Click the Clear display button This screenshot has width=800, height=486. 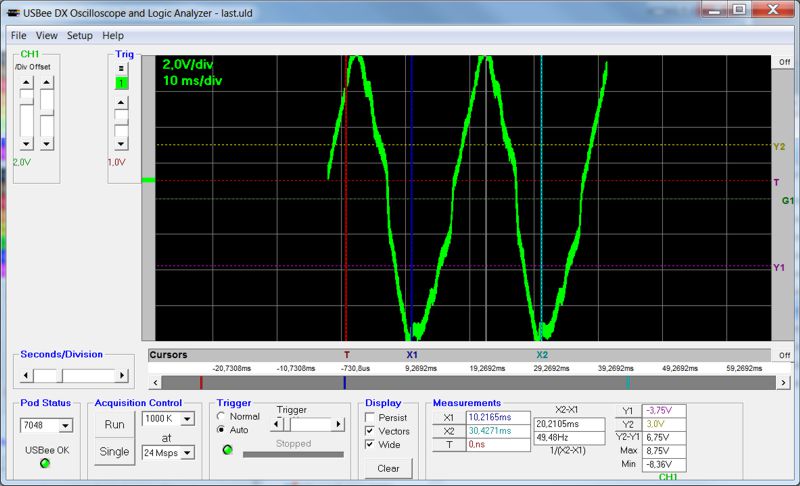pos(388,468)
